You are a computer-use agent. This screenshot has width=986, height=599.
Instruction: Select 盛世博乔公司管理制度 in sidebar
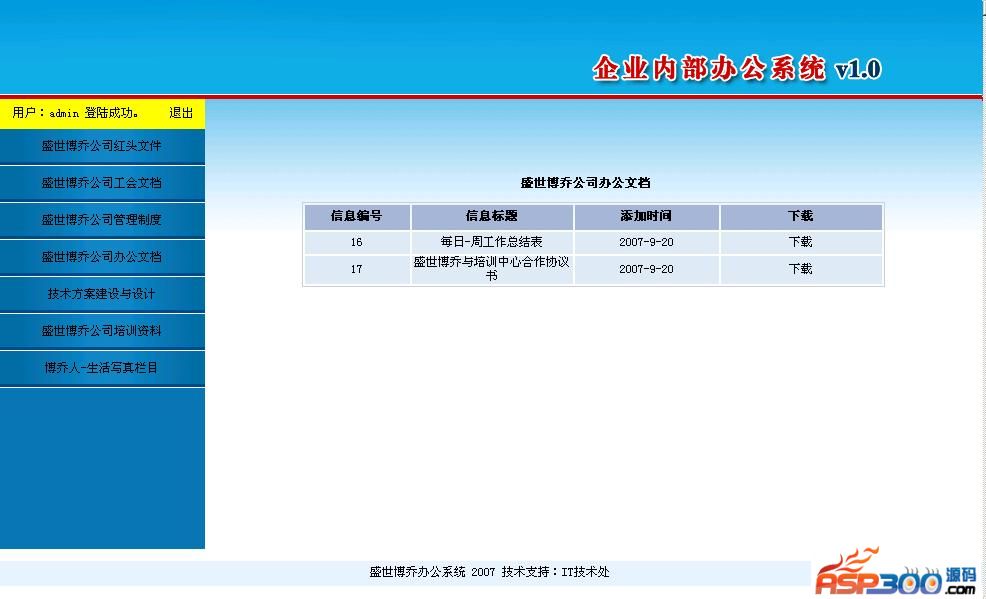[x=101, y=220]
